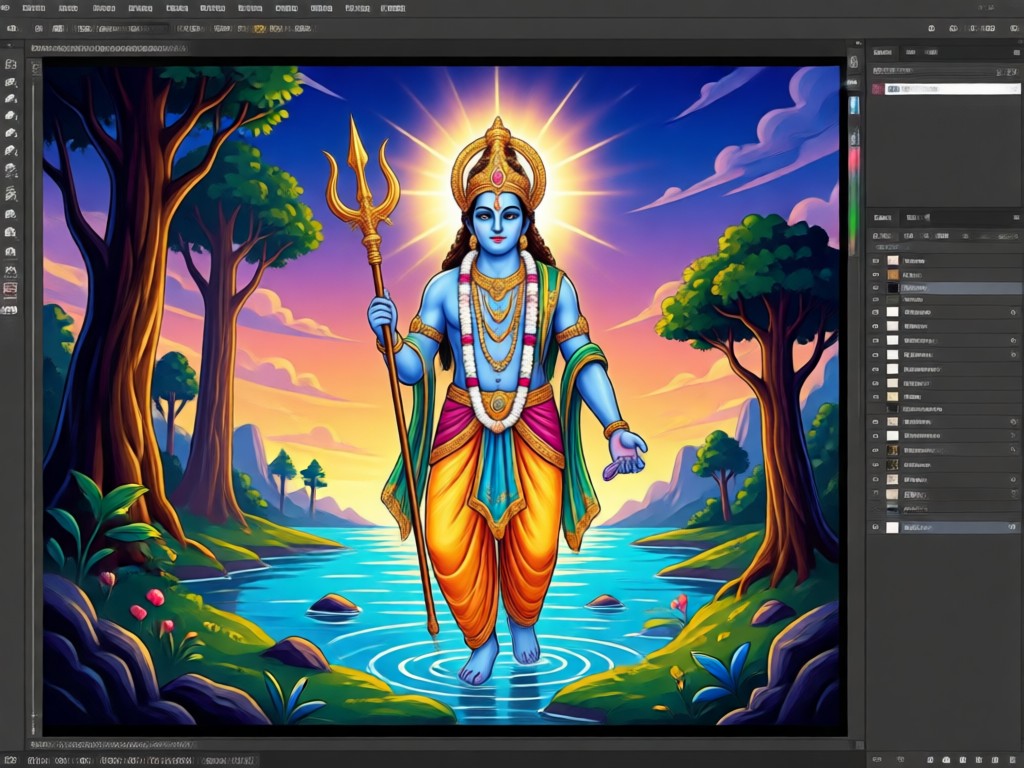Viewport: 1024px width, 768px height.
Task: Select the first tab of the layers panel
Action: pos(883,217)
